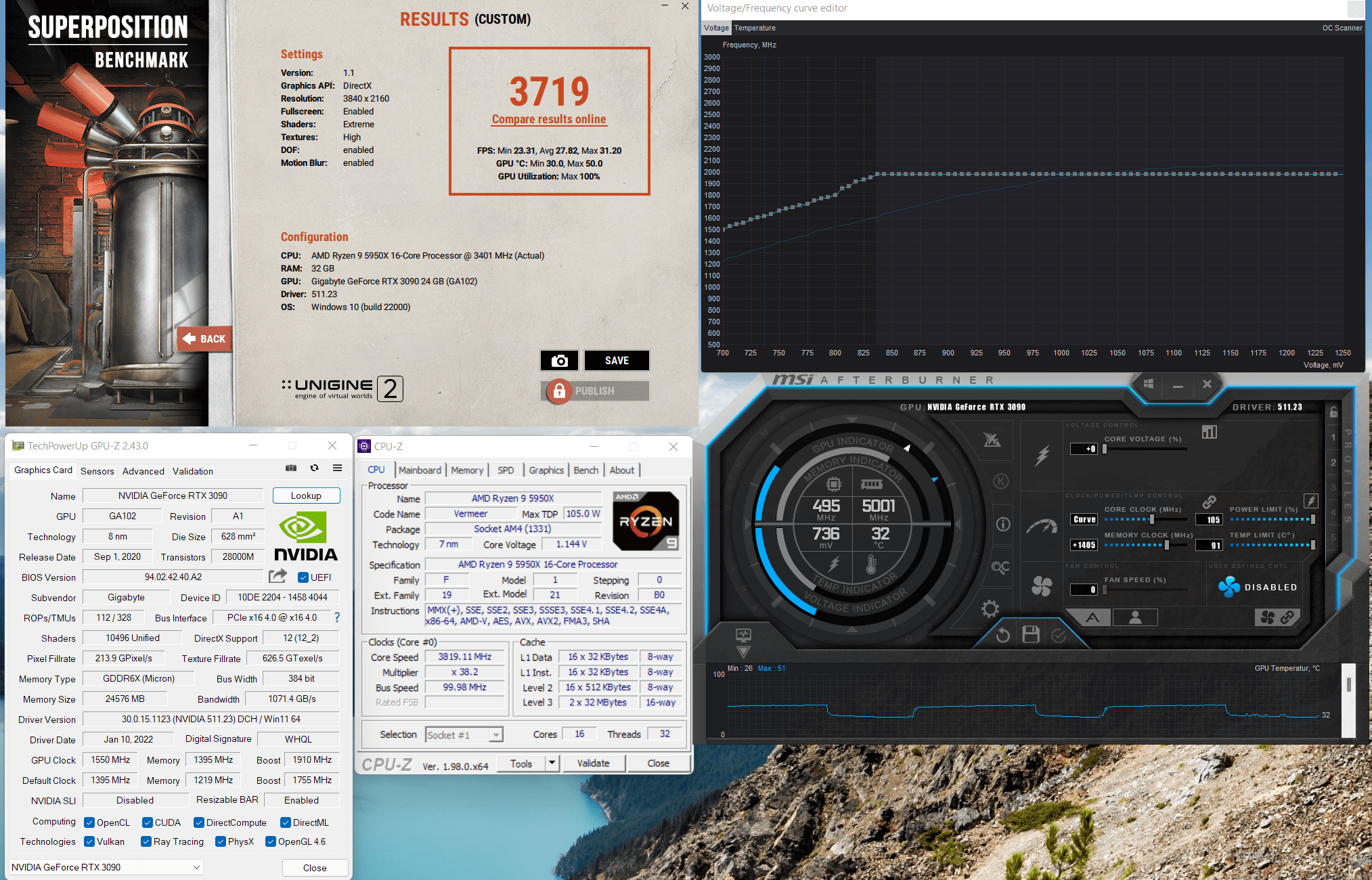Switch to the Advanced tab in GPU-Z
1372x880 pixels.
pos(143,471)
